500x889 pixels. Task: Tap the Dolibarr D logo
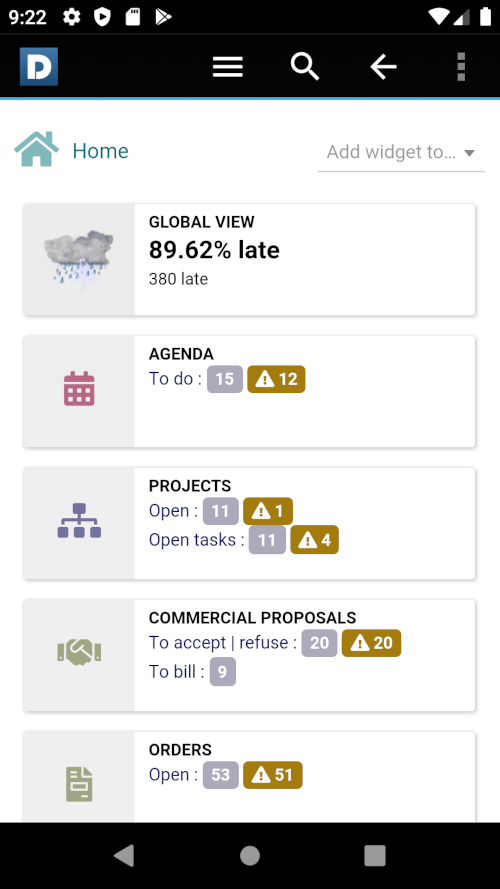click(39, 67)
